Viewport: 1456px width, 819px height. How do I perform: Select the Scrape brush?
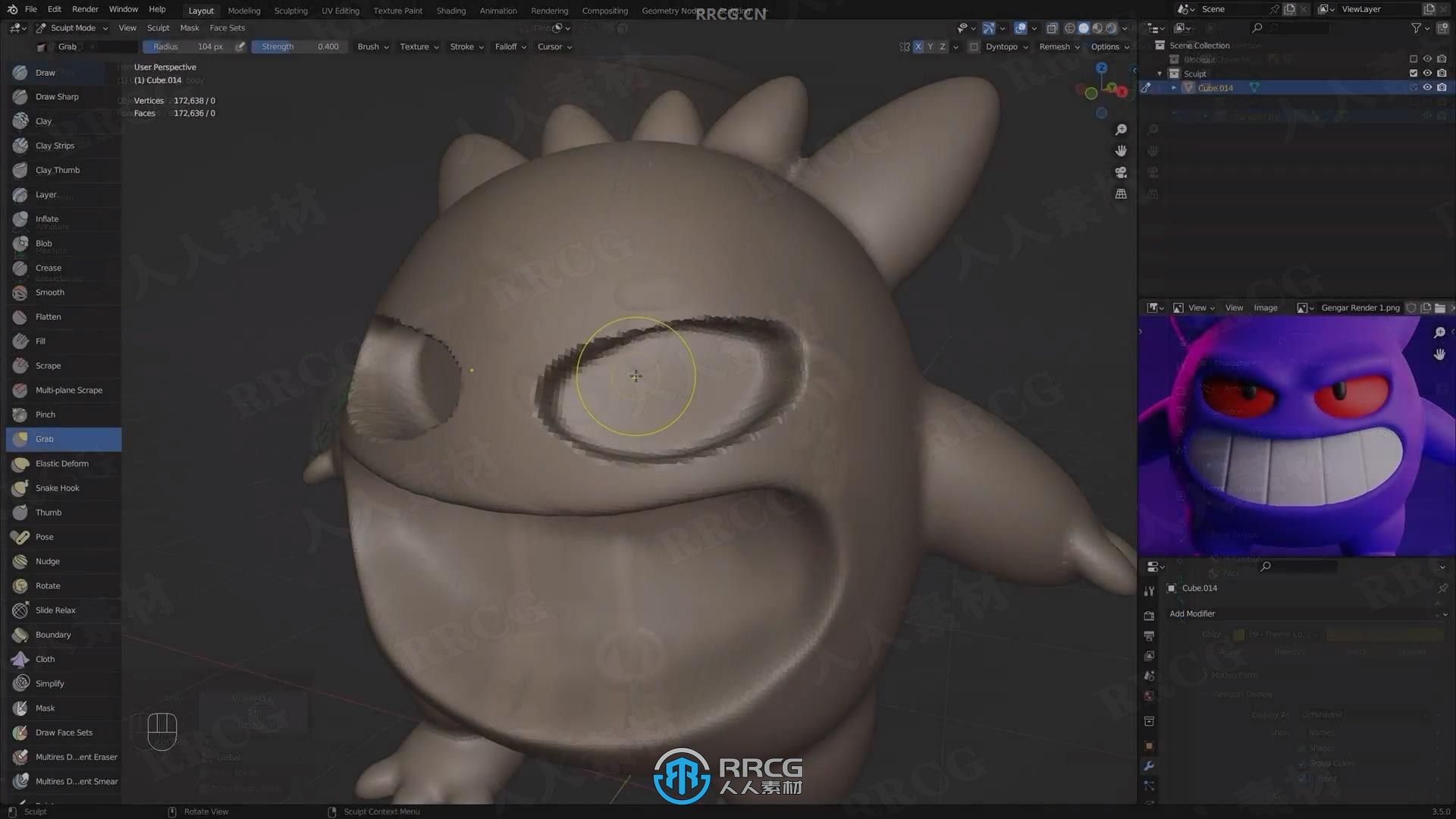[x=64, y=366]
